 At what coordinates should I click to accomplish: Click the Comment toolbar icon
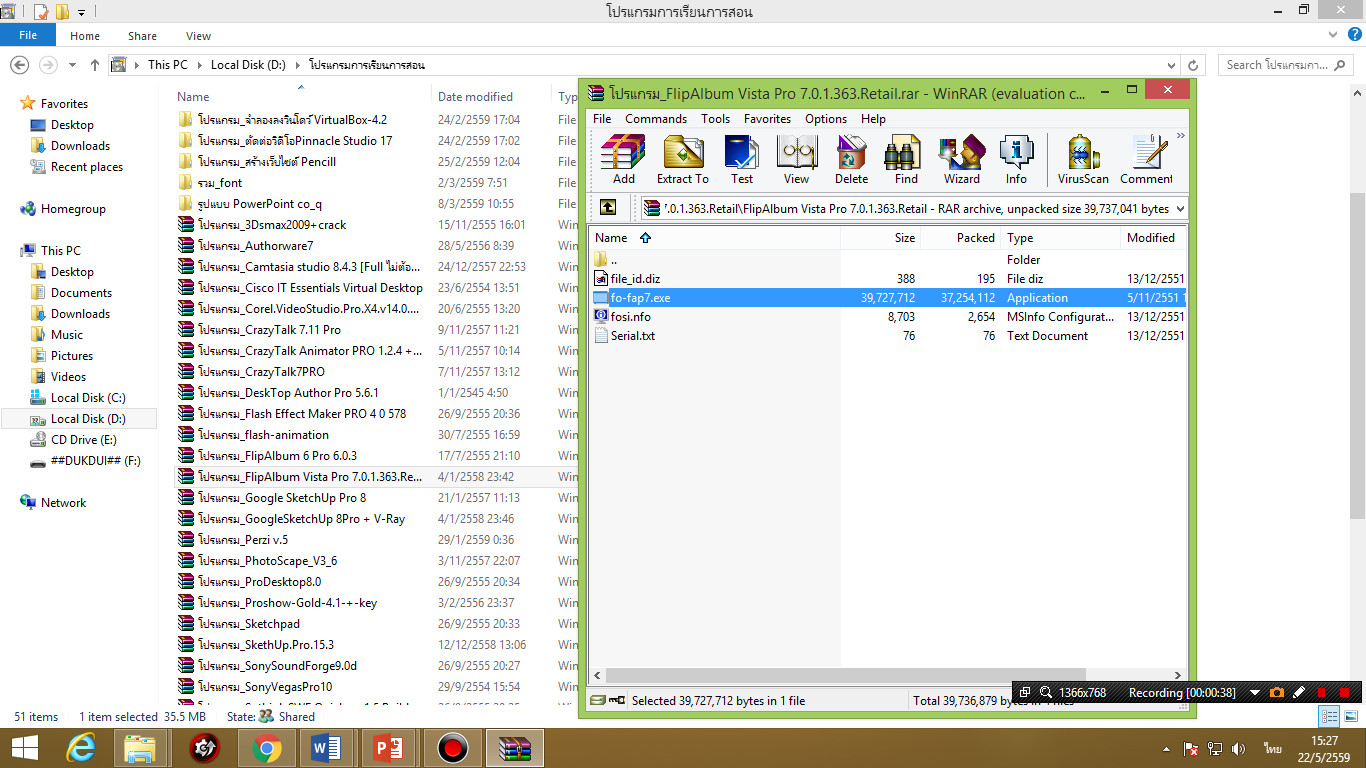(x=1146, y=160)
